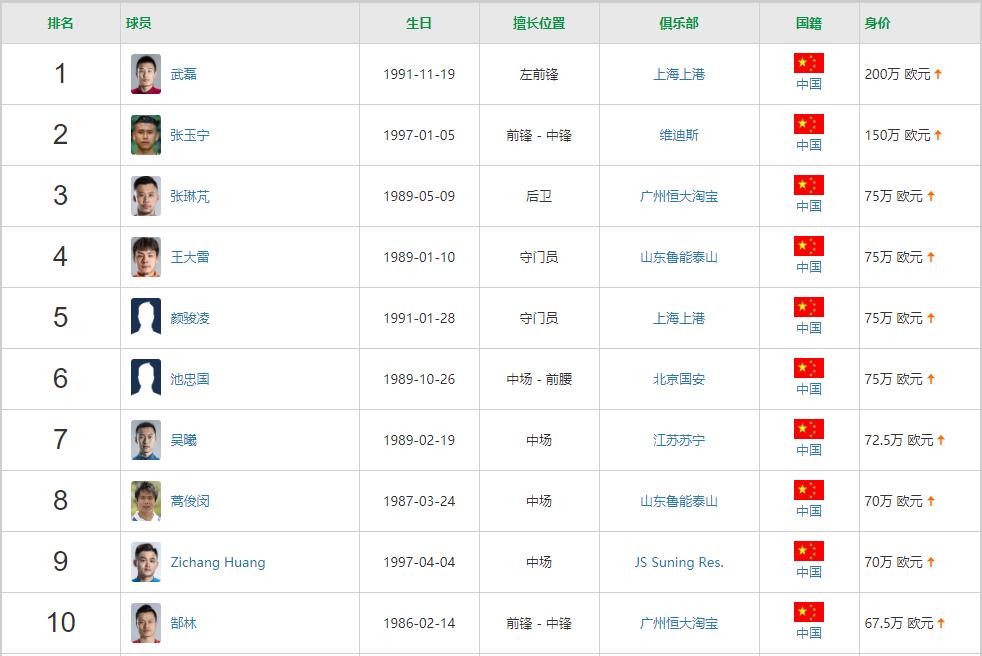
Task: Click the 身价 column header
Action: pyautogui.click(x=878, y=22)
